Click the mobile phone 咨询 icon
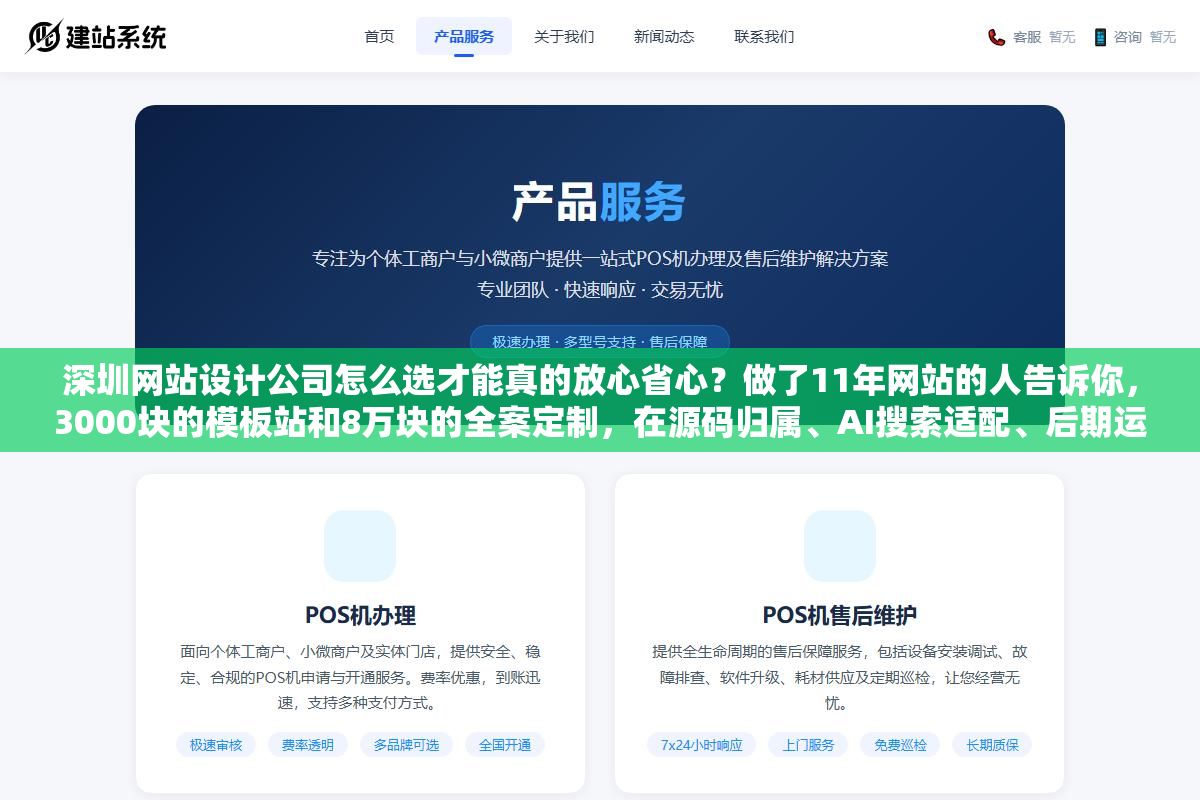The width and height of the screenshot is (1200, 800). point(1100,37)
